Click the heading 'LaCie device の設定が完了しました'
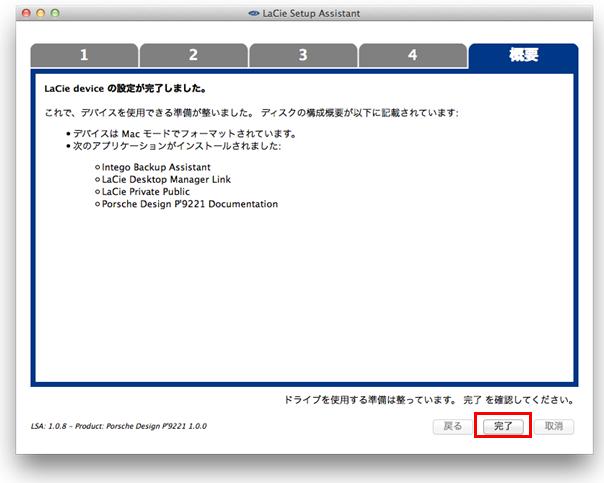 tap(125, 88)
